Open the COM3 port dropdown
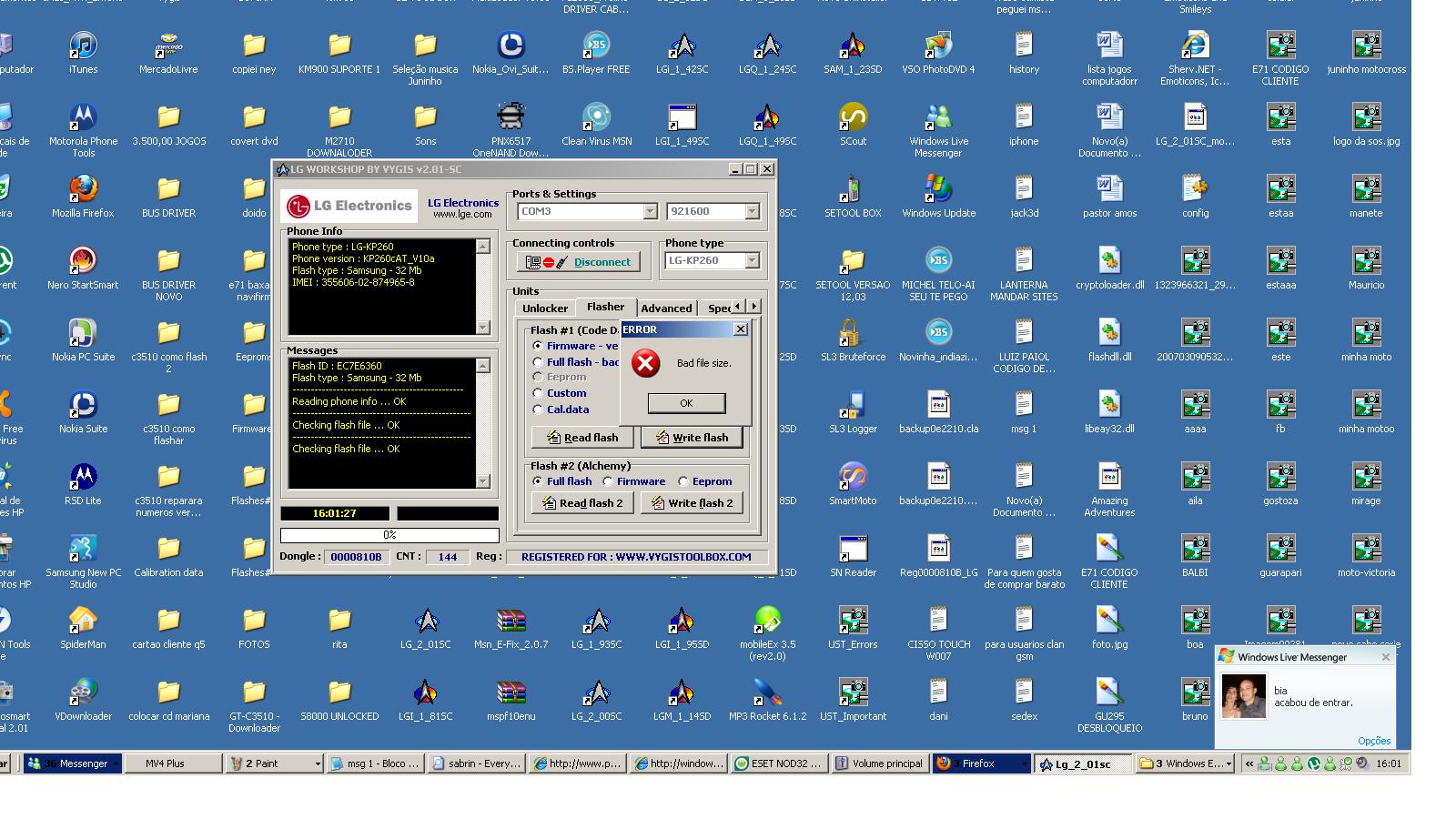This screenshot has width=1456, height=819. (x=650, y=211)
